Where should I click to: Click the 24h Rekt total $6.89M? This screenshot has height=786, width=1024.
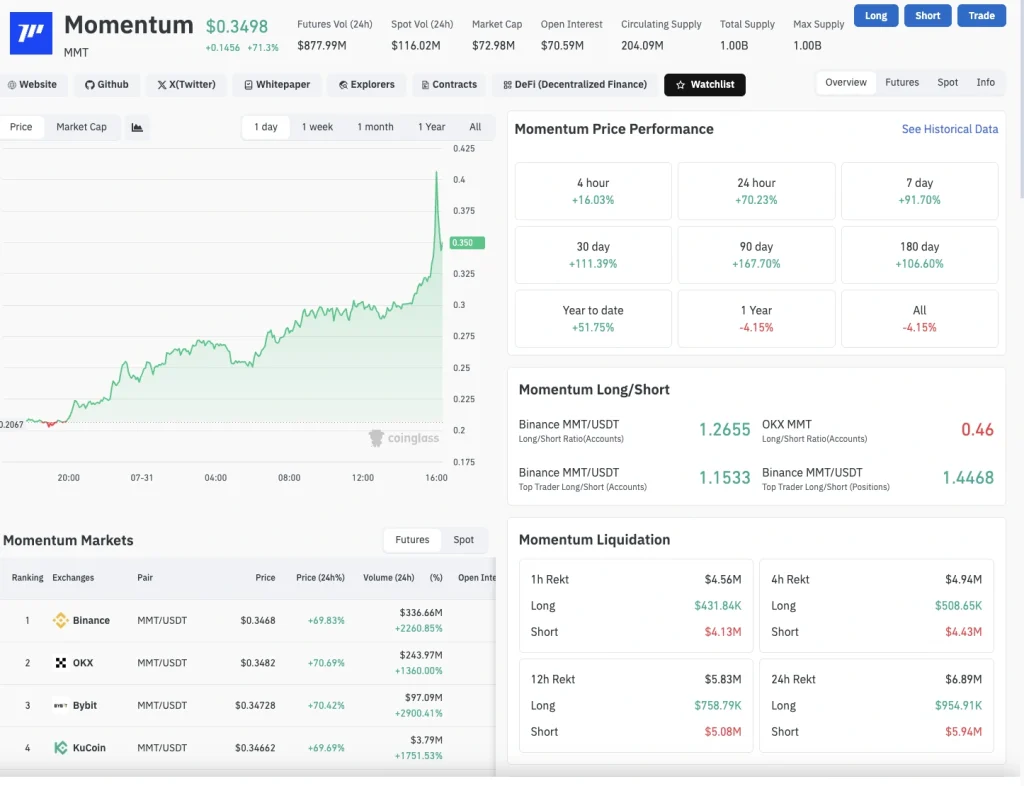click(x=963, y=680)
